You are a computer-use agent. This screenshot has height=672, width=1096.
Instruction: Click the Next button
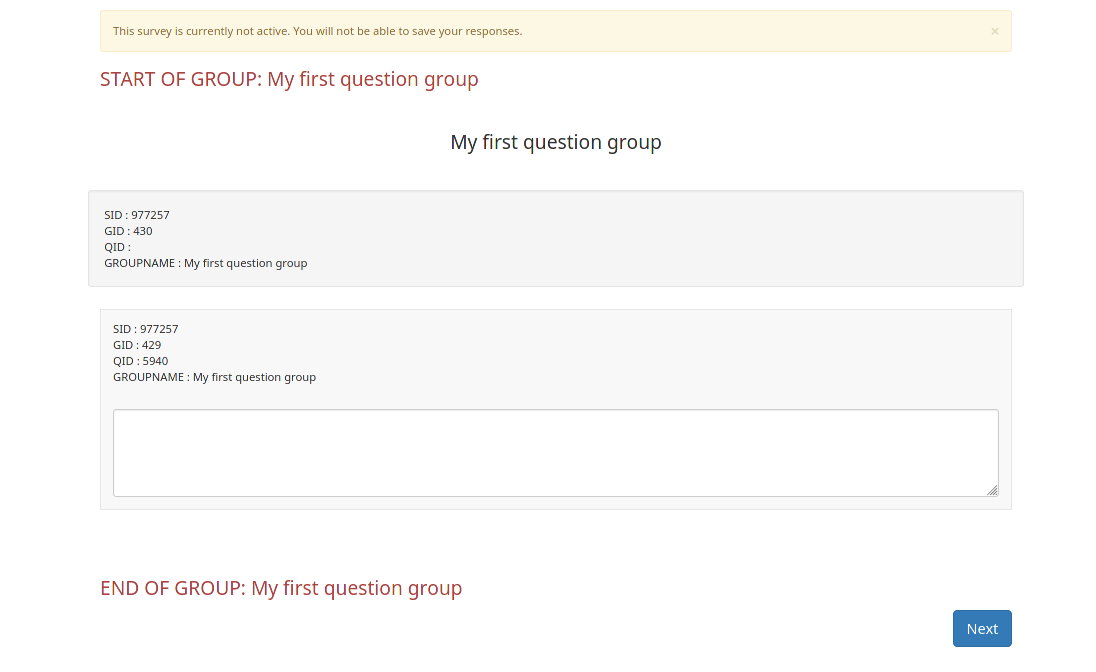point(981,628)
